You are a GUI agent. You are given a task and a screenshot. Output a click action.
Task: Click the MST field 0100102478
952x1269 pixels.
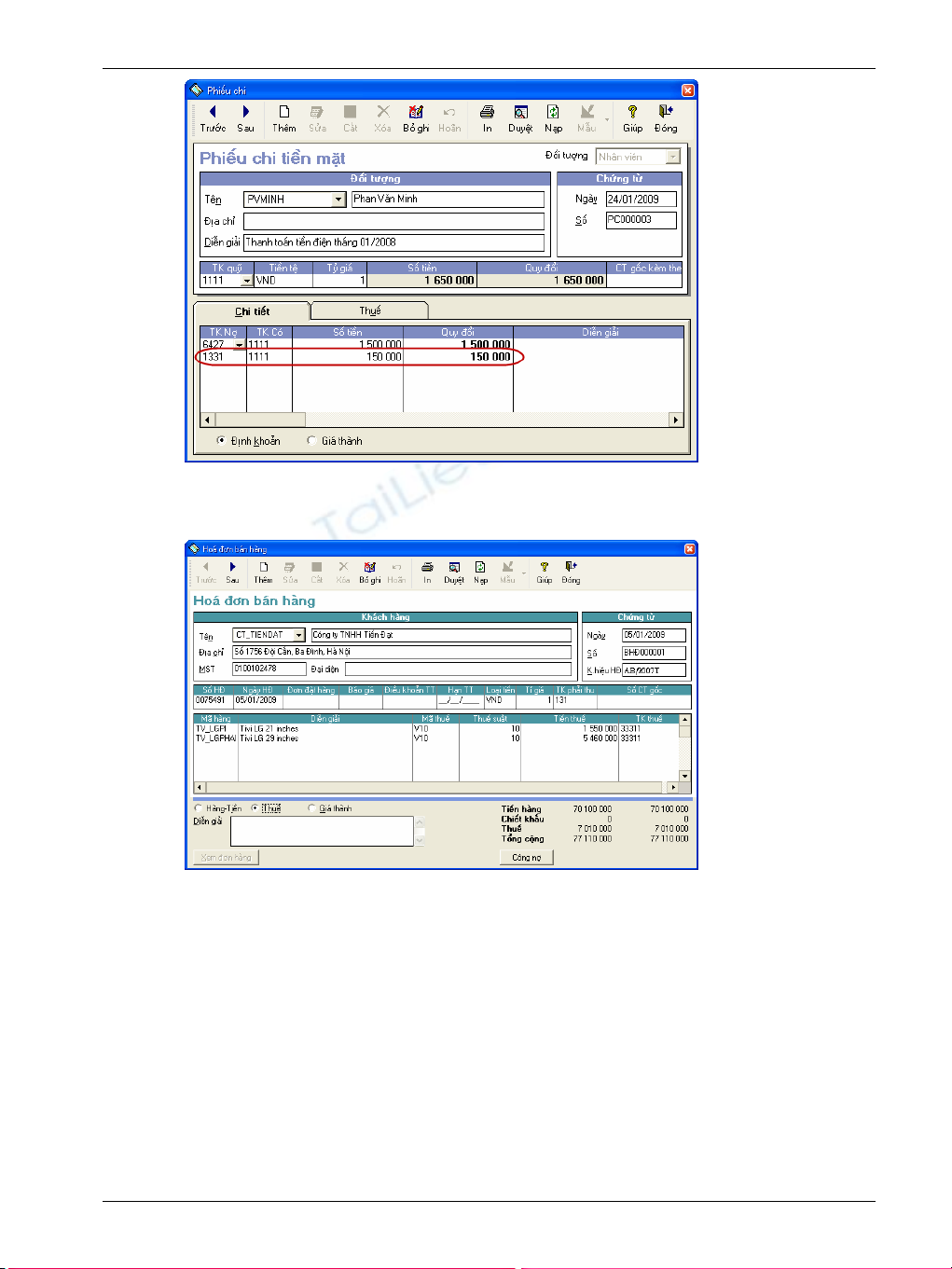coord(269,669)
